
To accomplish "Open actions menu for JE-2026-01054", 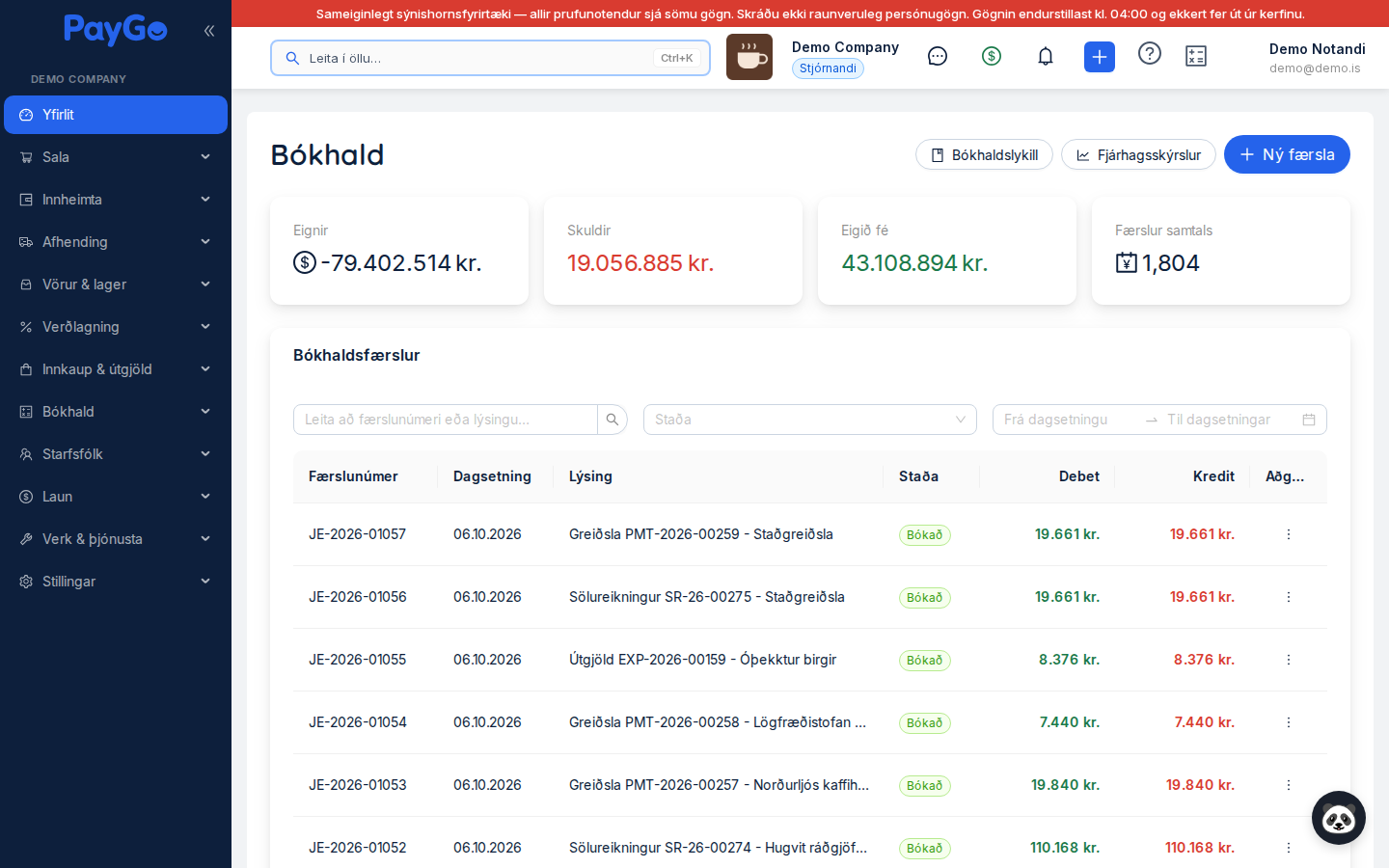I will coord(1289,722).
